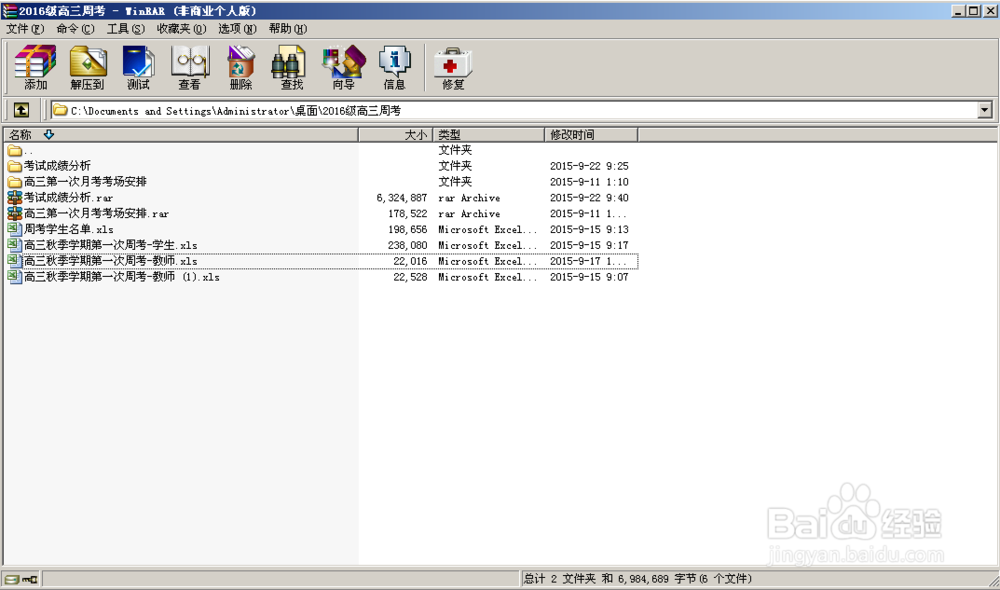1000x590 pixels.
Task: Click size value 6,324,887
Action: (x=402, y=198)
